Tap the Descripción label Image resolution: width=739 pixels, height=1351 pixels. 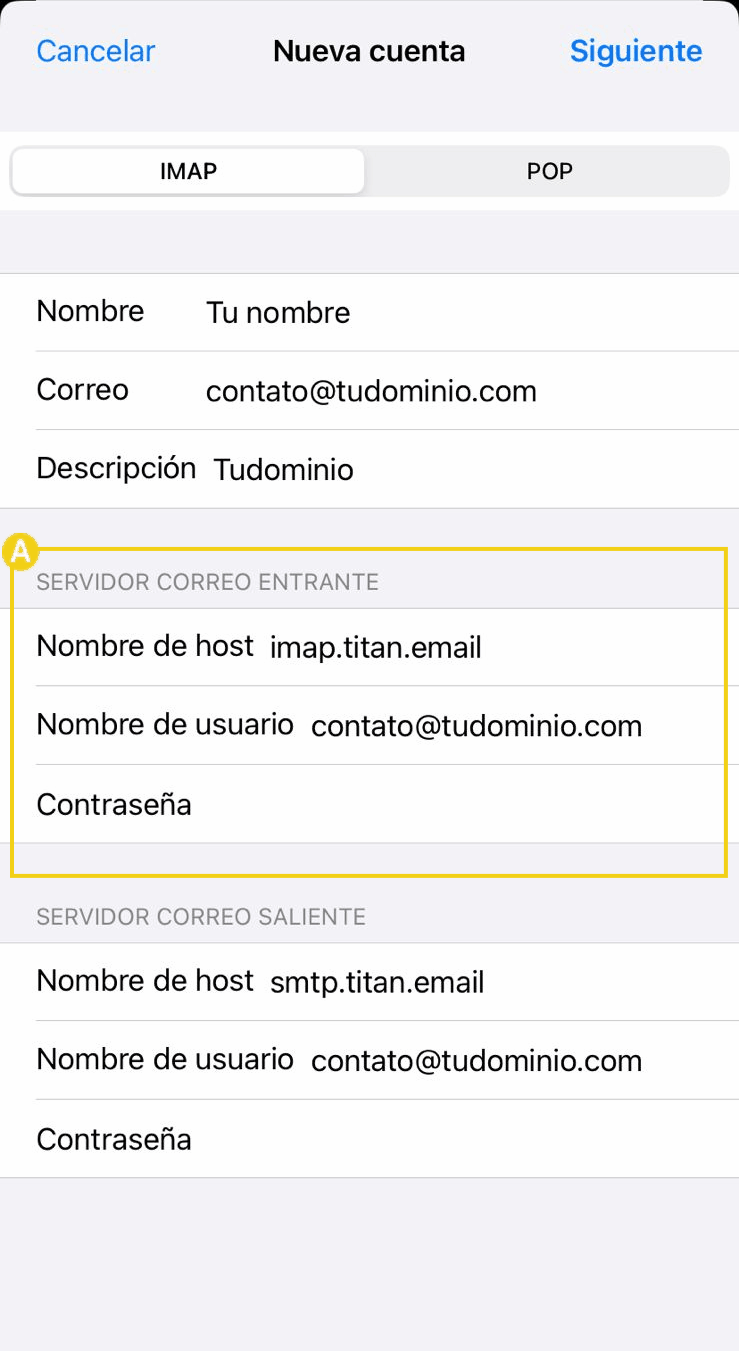116,468
